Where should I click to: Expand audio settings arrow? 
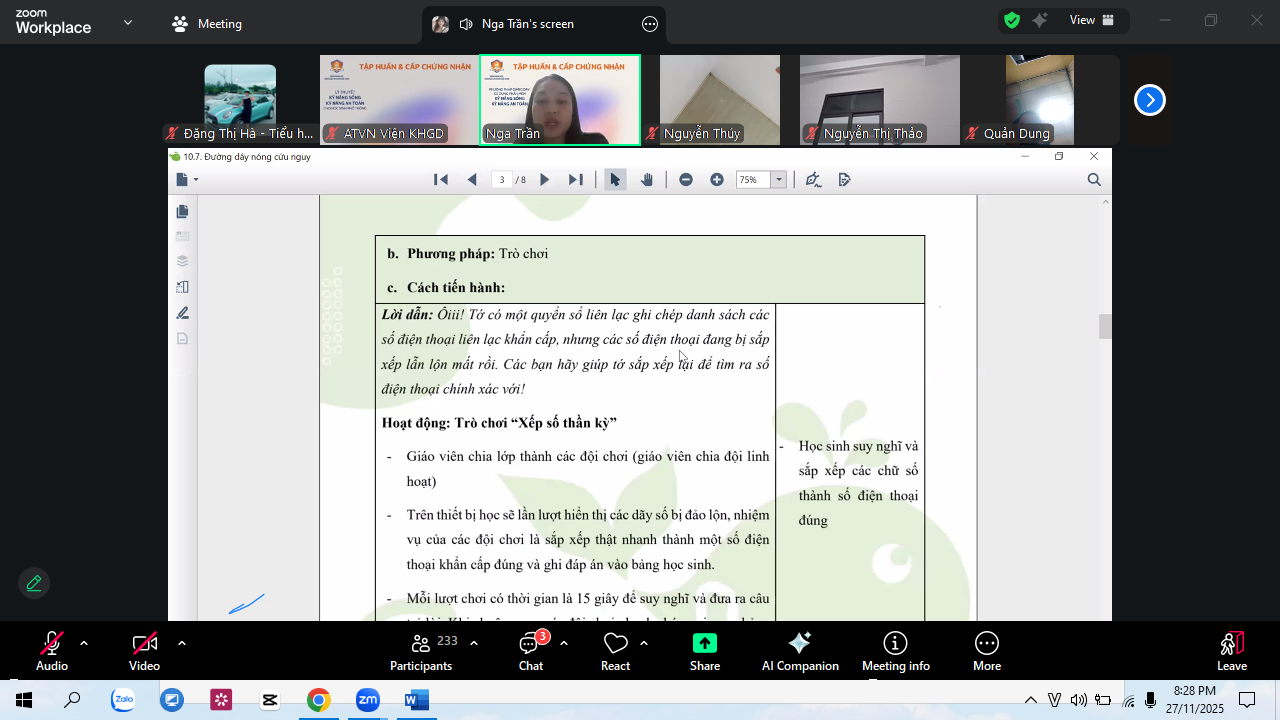84,643
